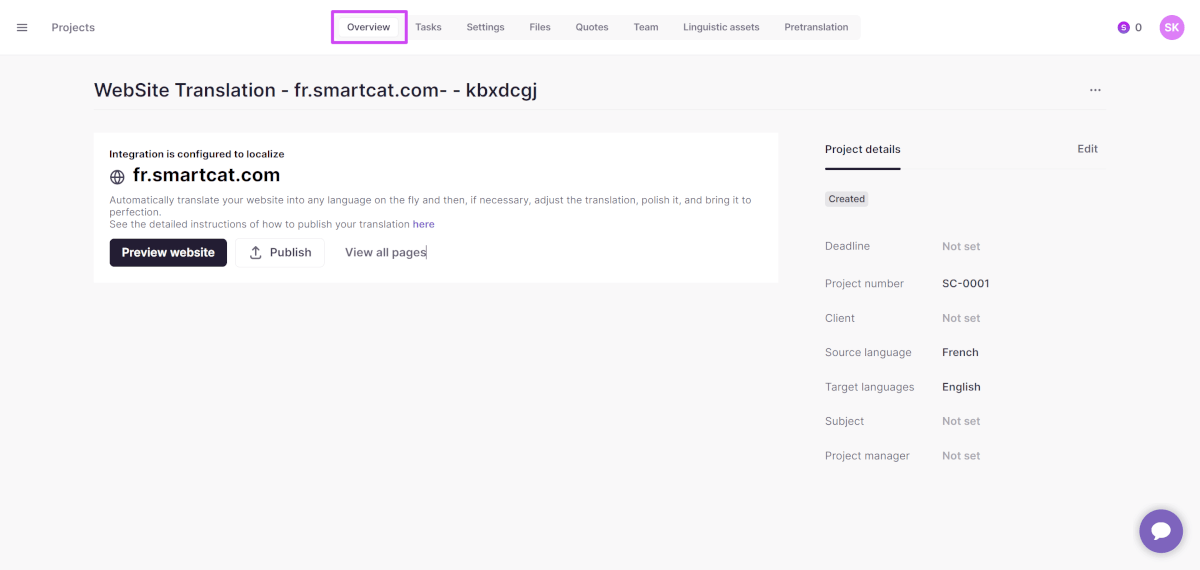Click project number SC-0001
This screenshot has width=1200, height=570.
[x=966, y=283]
